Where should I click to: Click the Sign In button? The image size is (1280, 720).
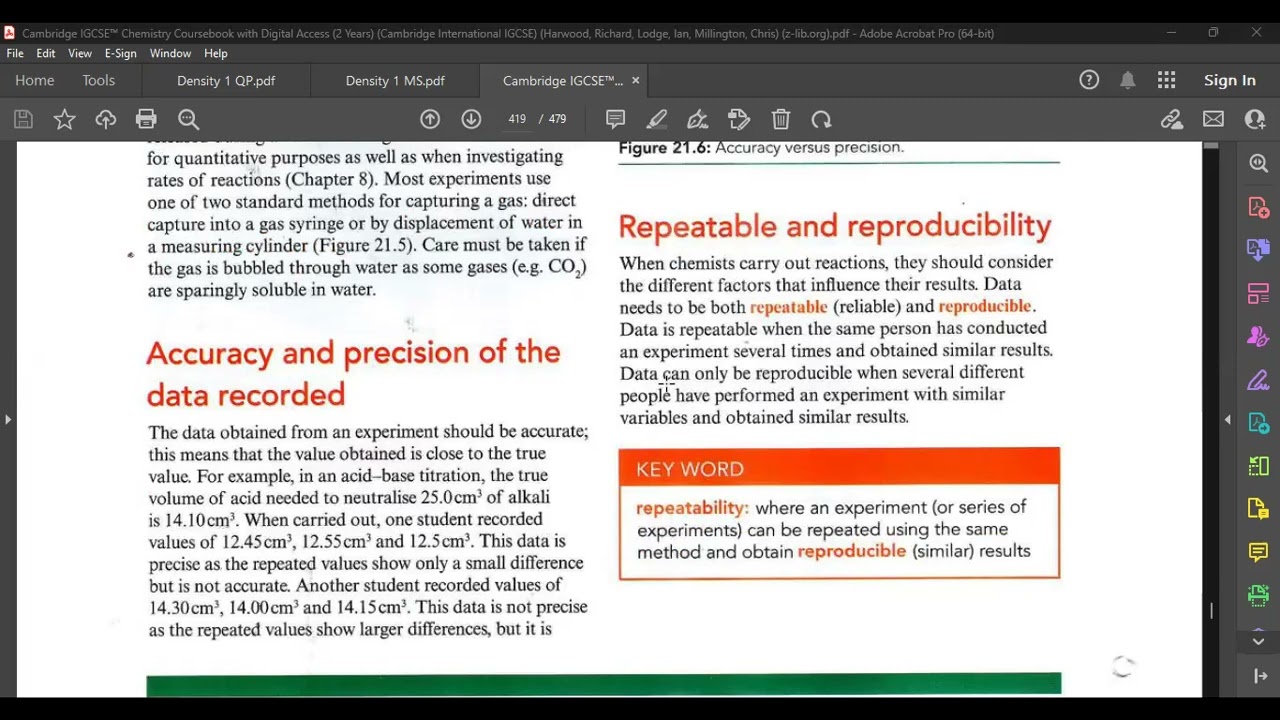point(1230,81)
